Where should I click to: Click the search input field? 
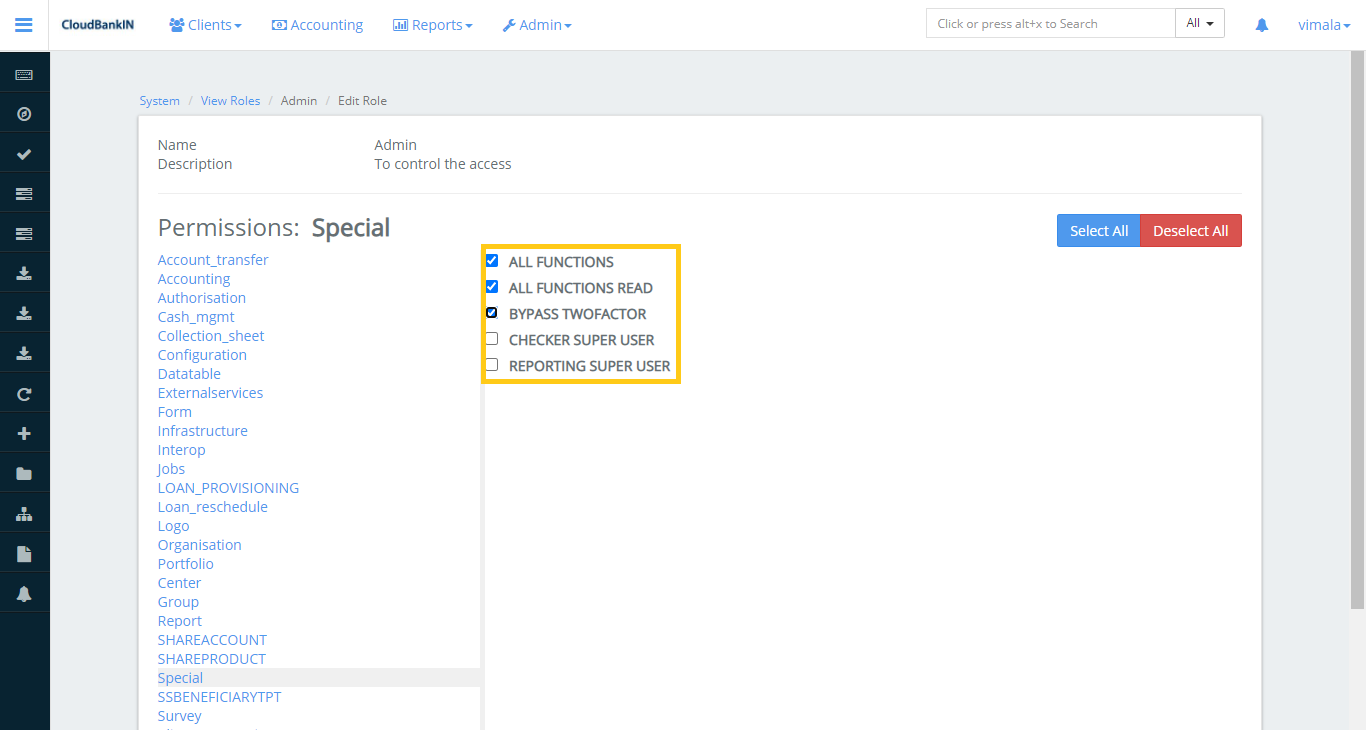(1050, 22)
